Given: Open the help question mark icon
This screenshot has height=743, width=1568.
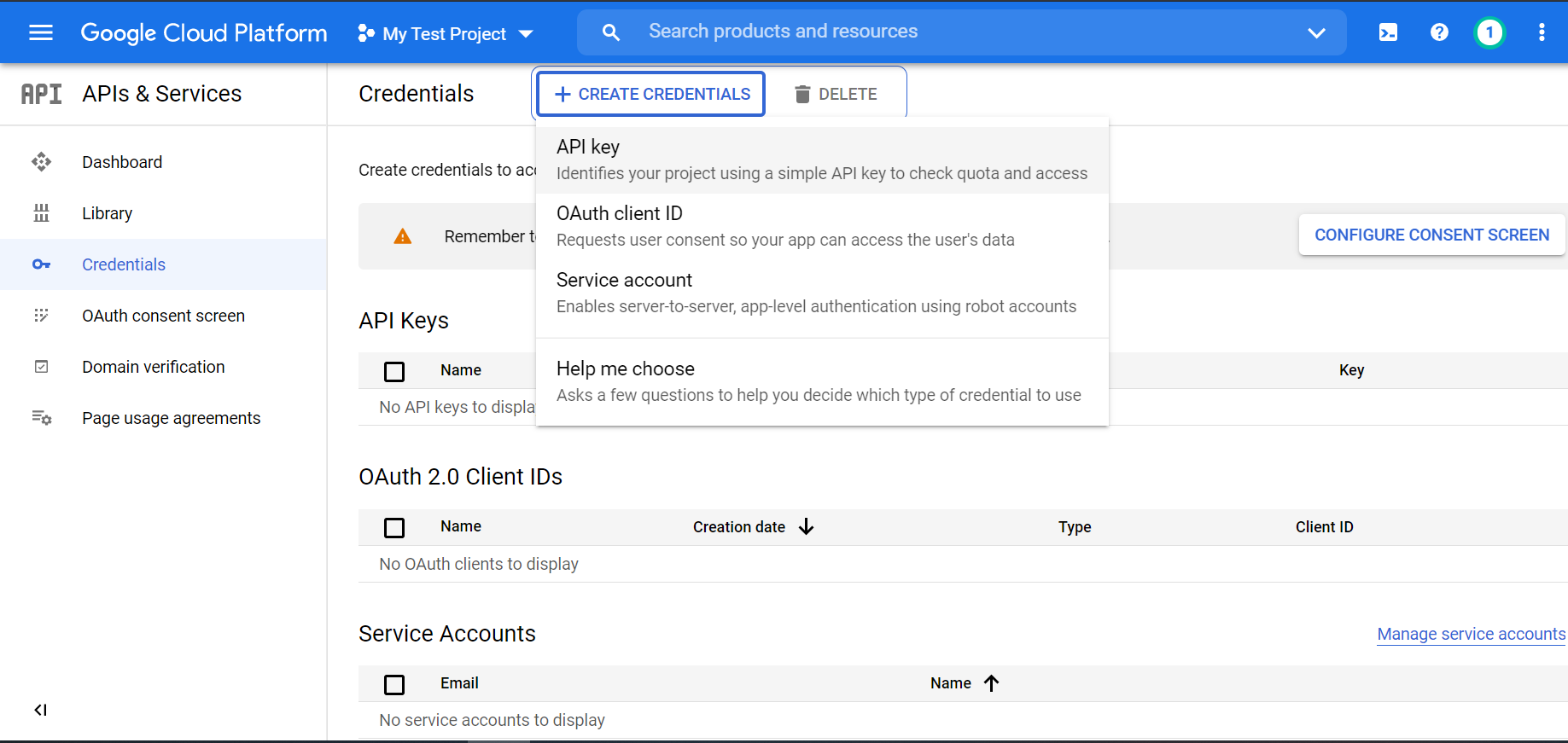Looking at the screenshot, I should [1439, 32].
